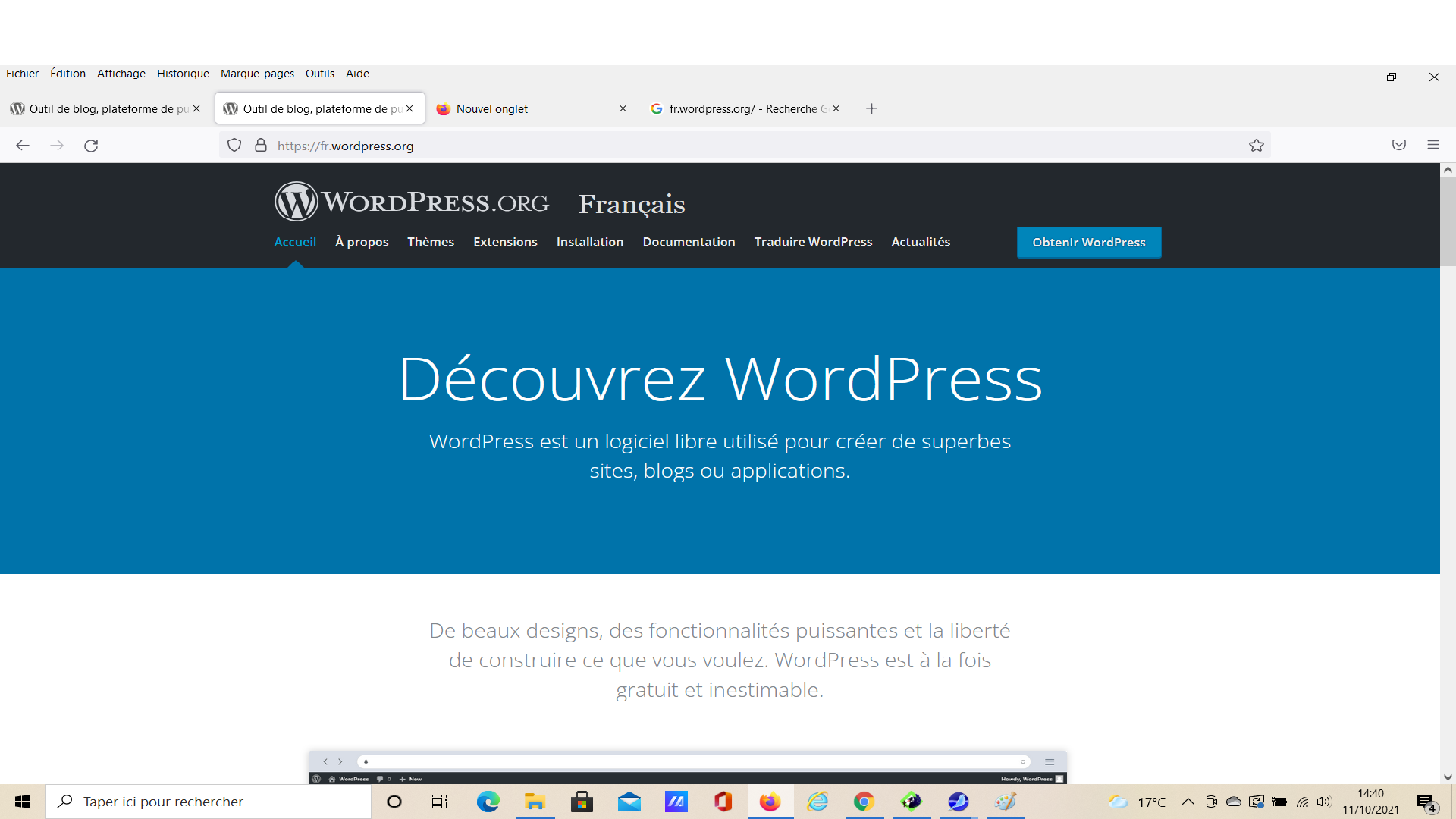Viewport: 1456px width, 819px height.
Task: Open the Windows Start menu
Action: tap(23, 802)
